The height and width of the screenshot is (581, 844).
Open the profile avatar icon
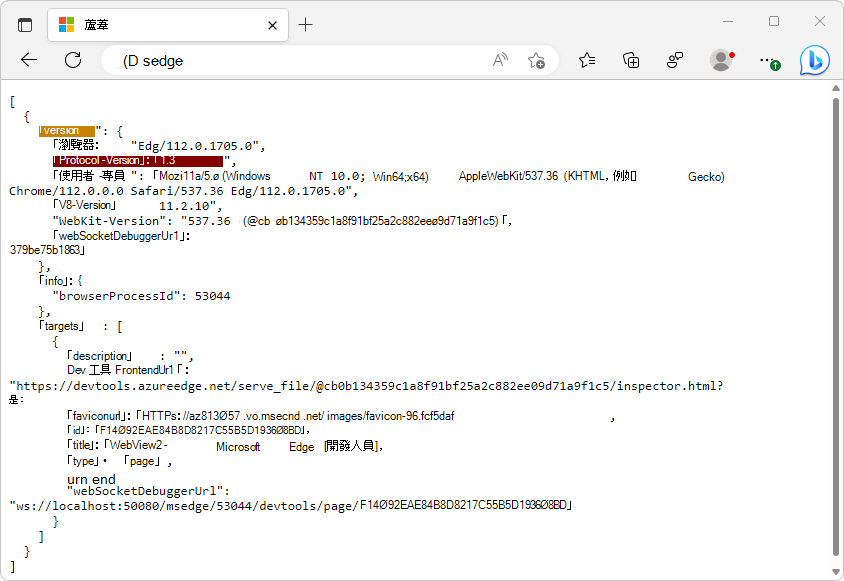click(721, 60)
